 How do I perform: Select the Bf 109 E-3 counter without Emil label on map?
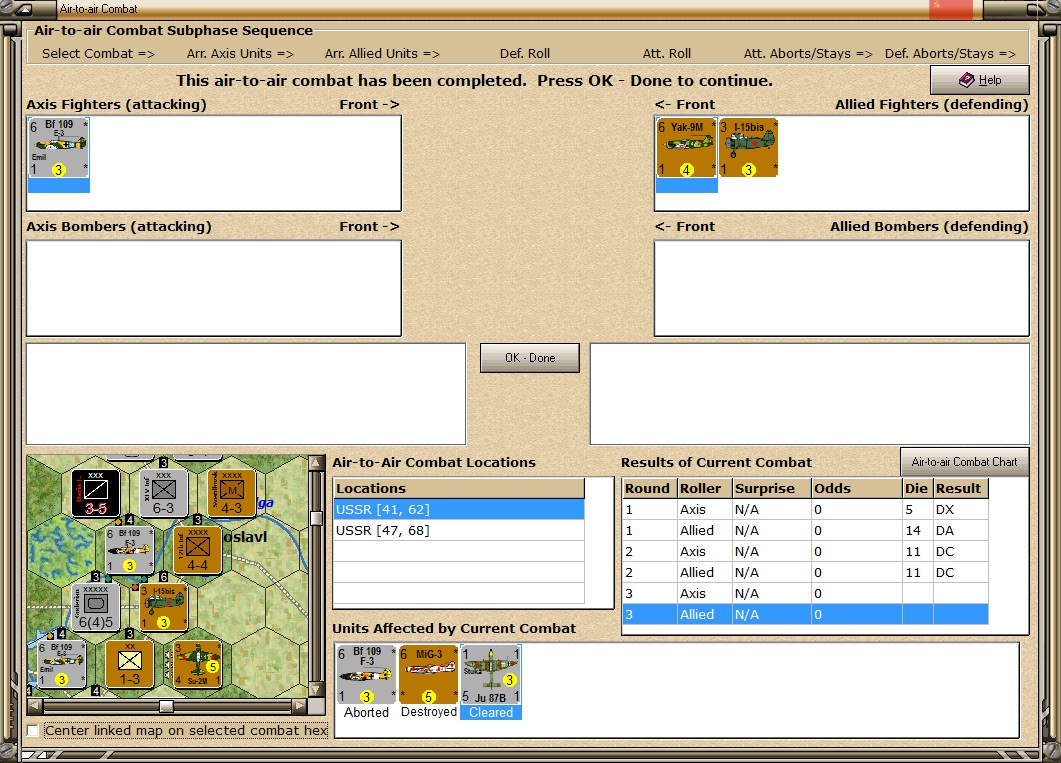[129, 551]
